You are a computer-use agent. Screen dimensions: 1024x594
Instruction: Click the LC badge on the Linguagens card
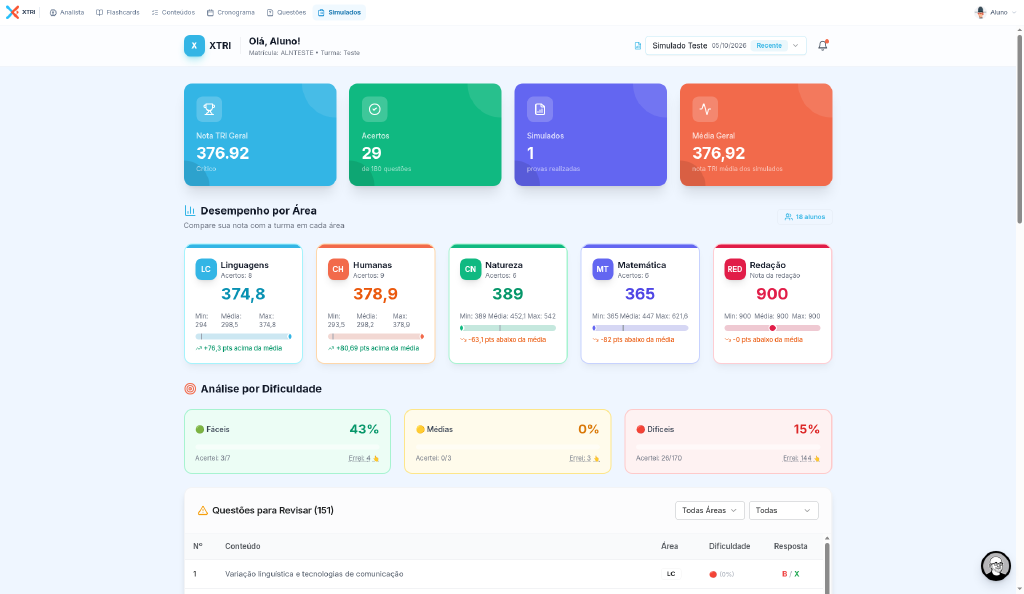point(206,269)
